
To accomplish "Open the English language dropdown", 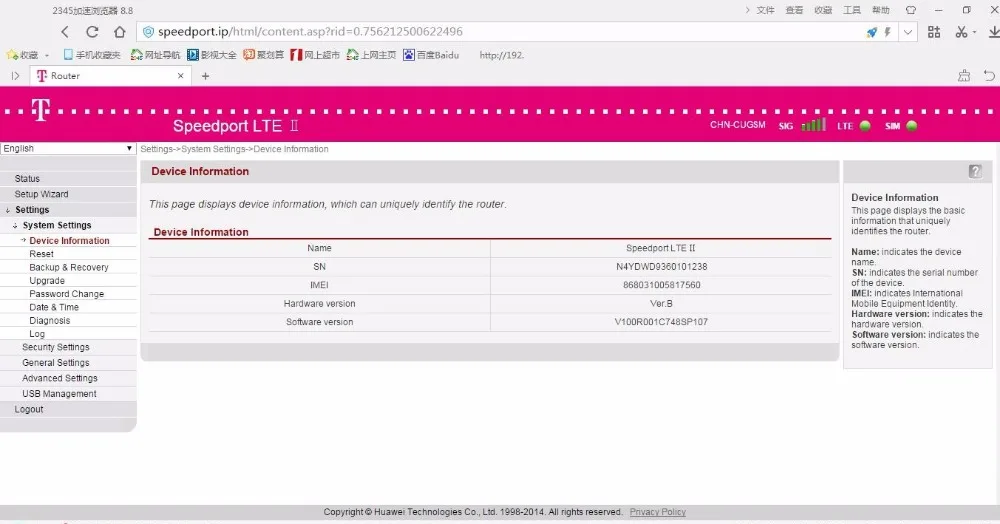I will click(68, 149).
